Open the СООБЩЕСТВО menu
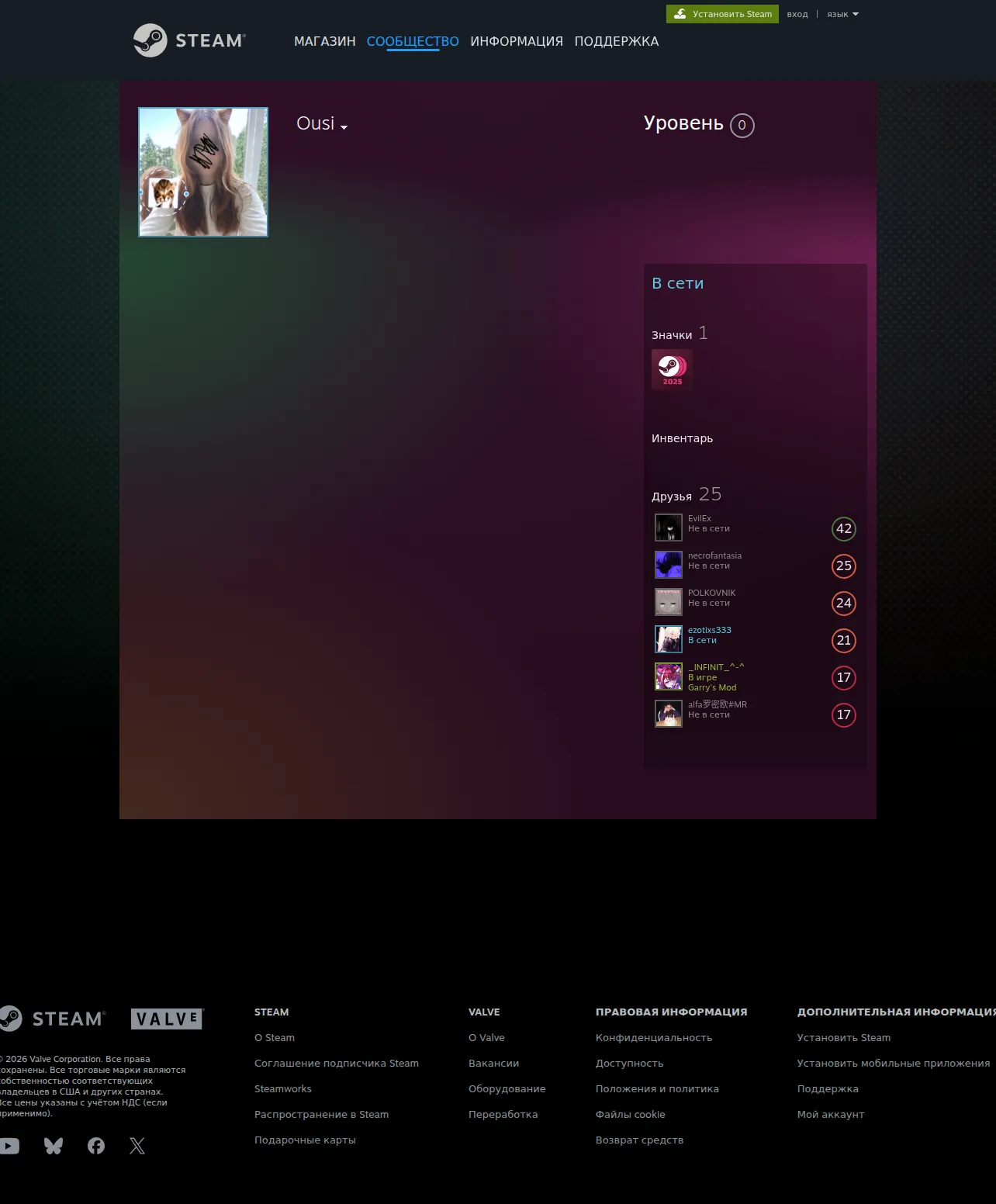The image size is (996, 1204). (413, 41)
